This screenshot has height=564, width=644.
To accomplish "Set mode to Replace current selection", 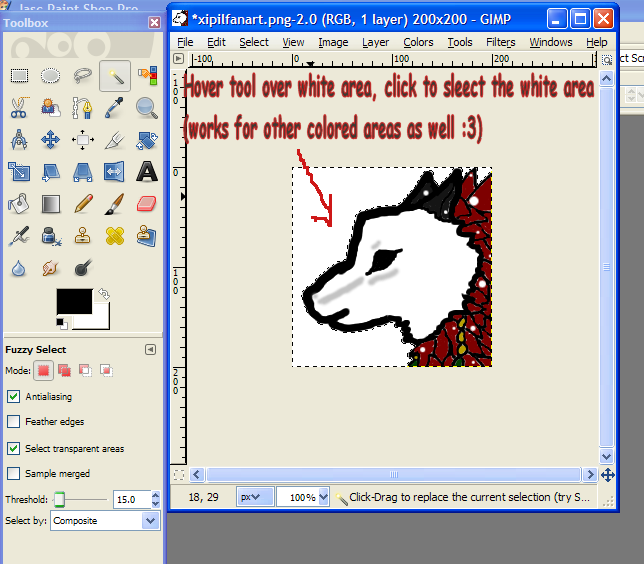I will point(44,371).
